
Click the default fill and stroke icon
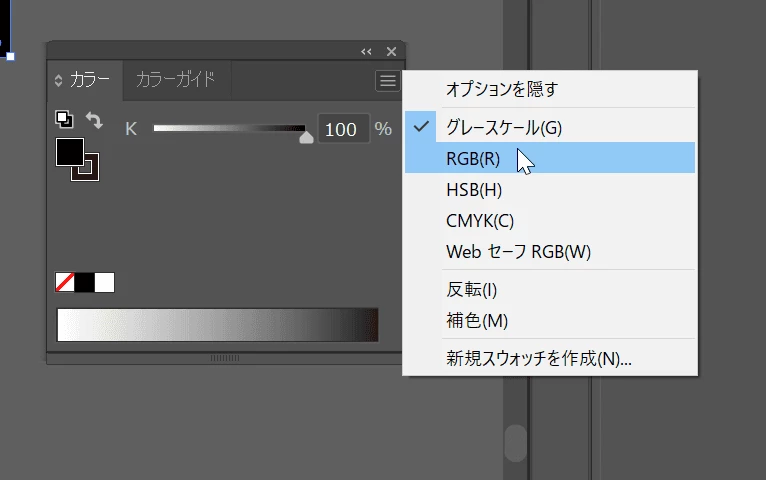(64, 119)
